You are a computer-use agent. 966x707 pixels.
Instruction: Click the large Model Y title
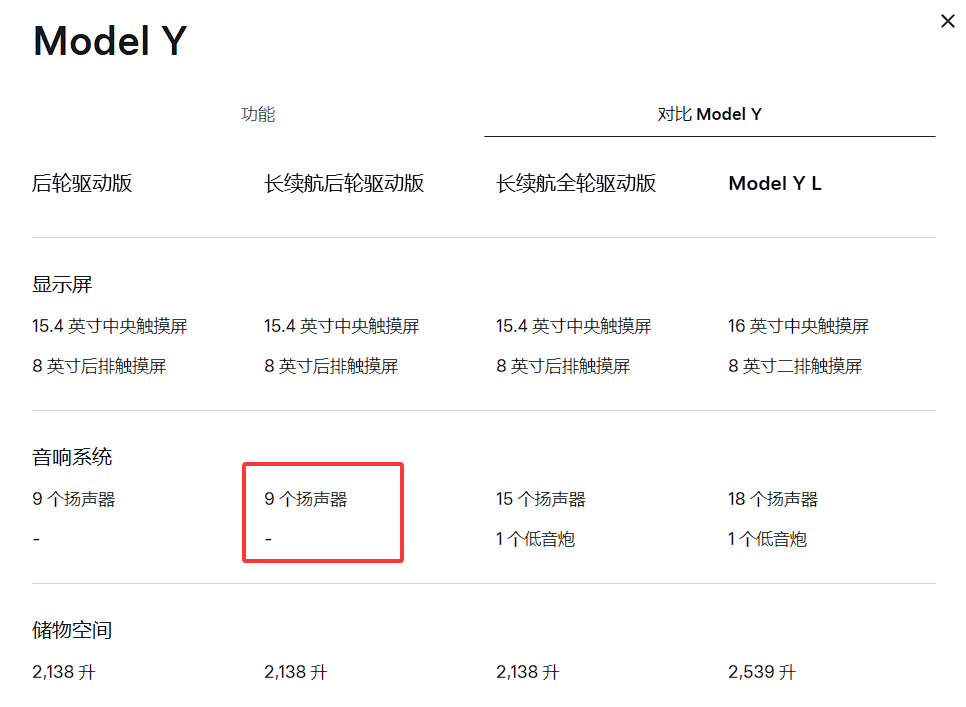(110, 42)
